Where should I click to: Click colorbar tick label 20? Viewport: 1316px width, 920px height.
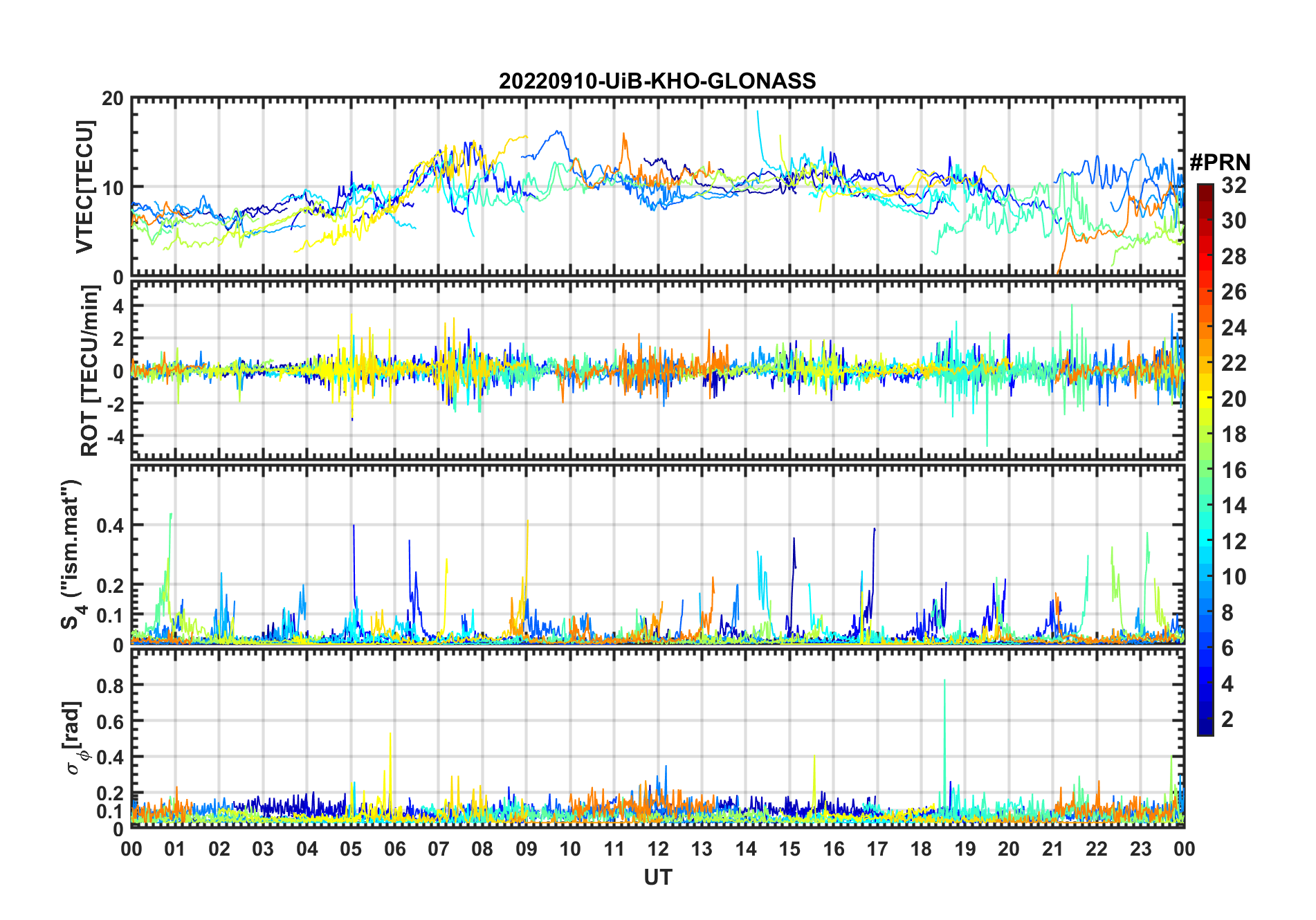coord(1234,399)
